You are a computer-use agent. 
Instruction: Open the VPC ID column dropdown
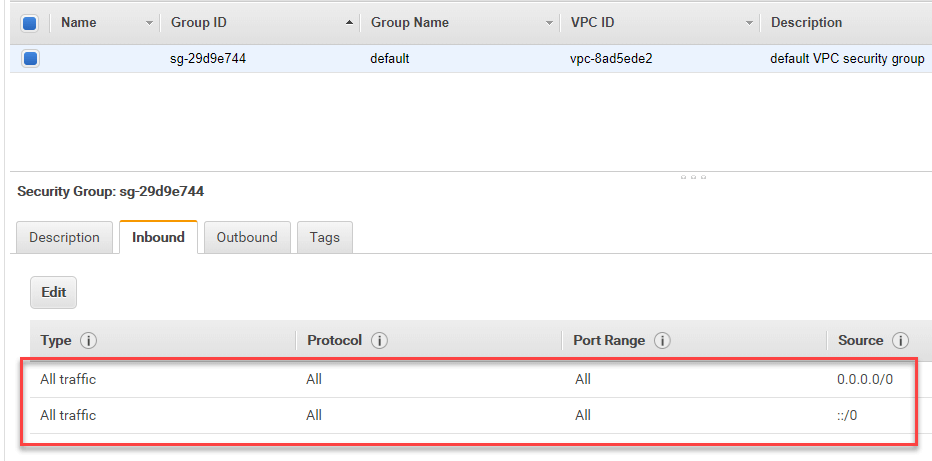pos(749,22)
